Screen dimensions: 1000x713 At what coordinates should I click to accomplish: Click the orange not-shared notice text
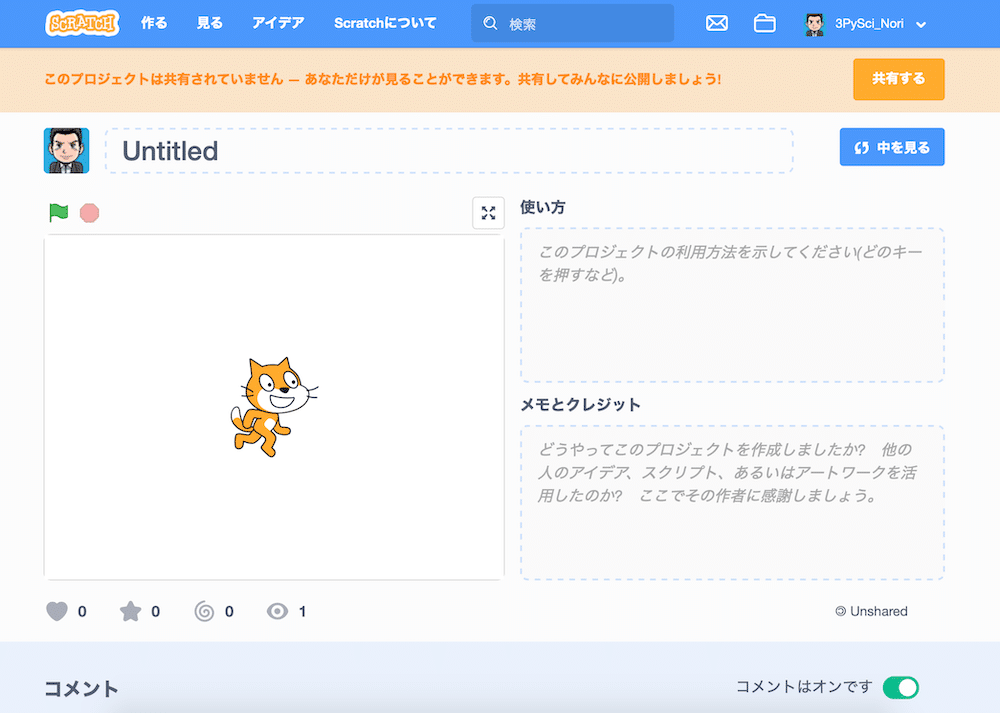[383, 79]
